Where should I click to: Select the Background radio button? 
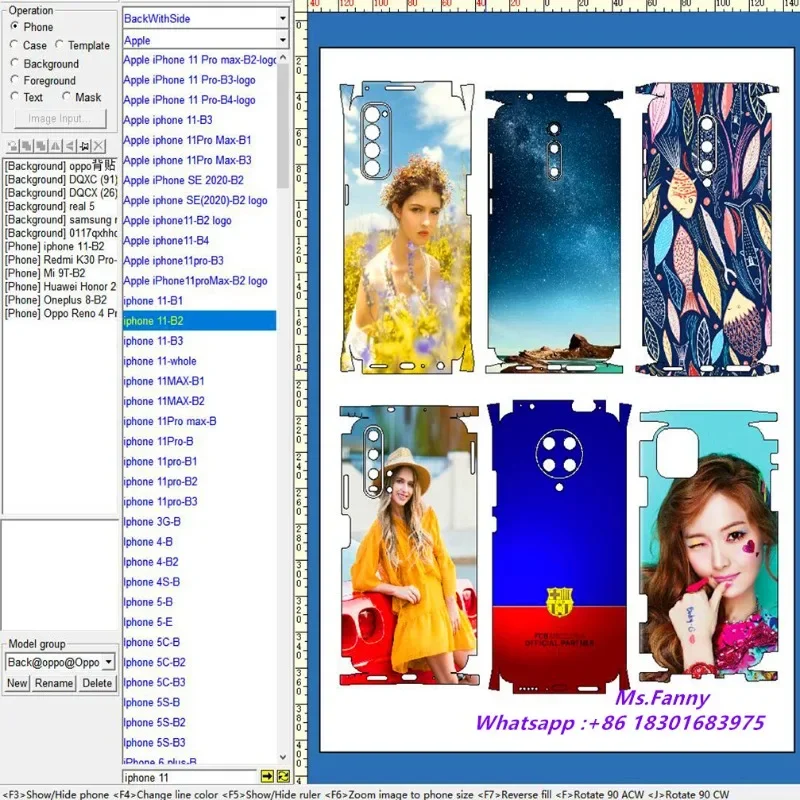click(14, 63)
